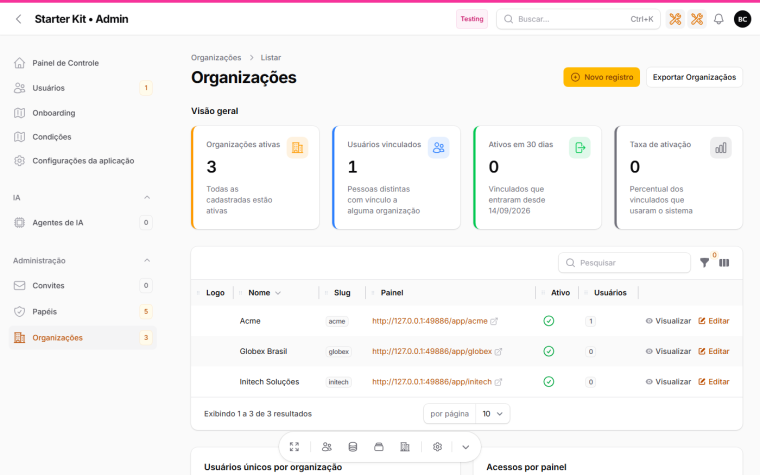Click the Acme users count badge
This screenshot has width=760, height=475.
click(x=590, y=321)
